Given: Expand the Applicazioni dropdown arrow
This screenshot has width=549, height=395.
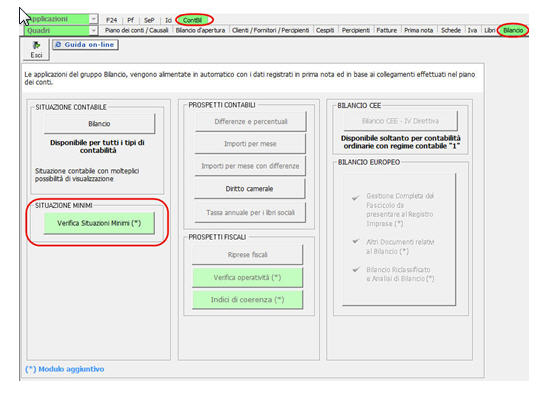Looking at the screenshot, I should (x=93, y=19).
